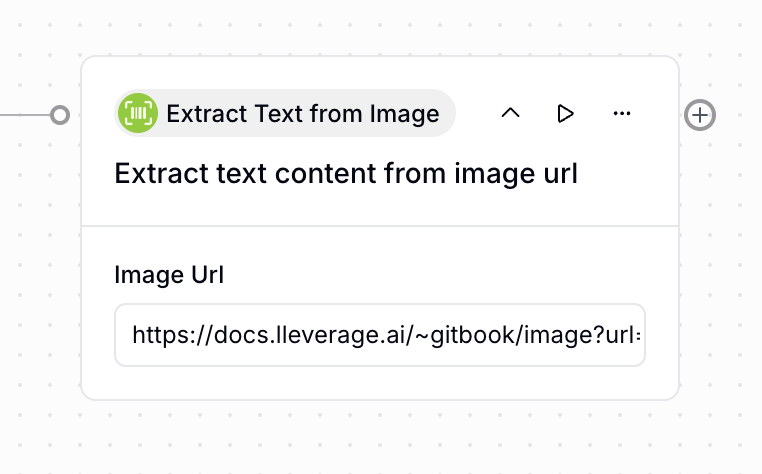Click the "Extract text content from image url" description
The image size is (762, 474).
pos(346,174)
